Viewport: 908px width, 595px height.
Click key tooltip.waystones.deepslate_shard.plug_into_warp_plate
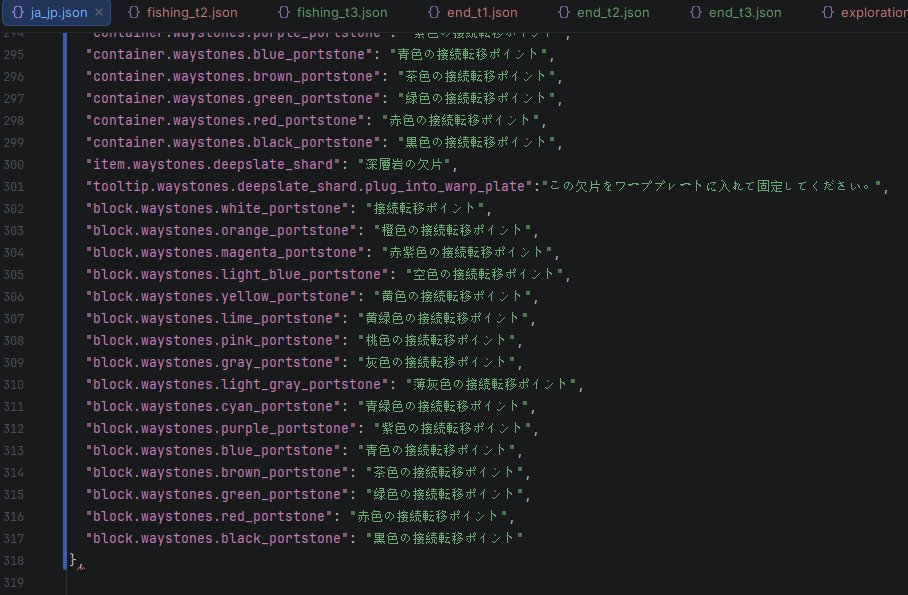click(309, 187)
